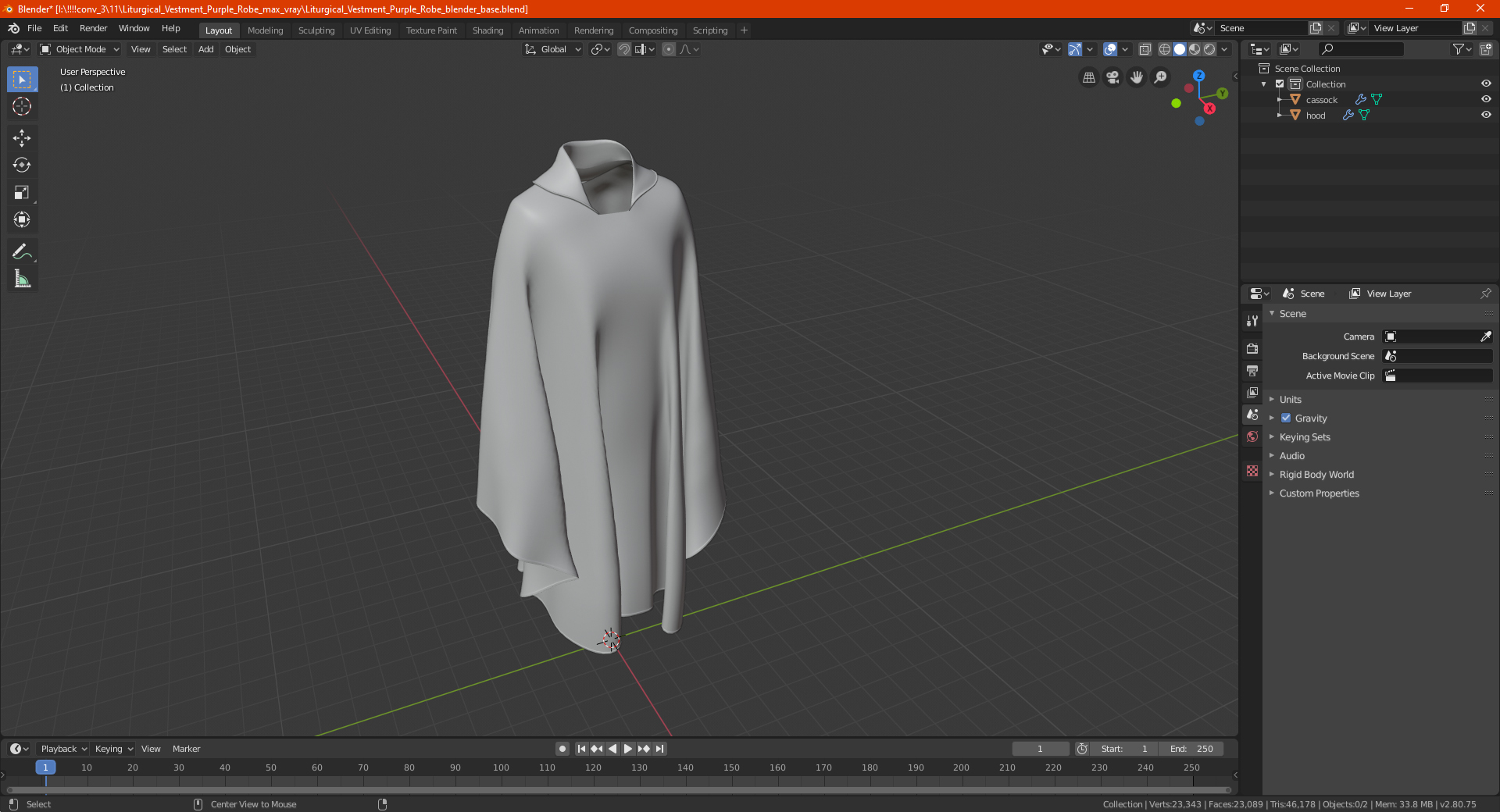The width and height of the screenshot is (1500, 812).
Task: Open the Keying dropdown in timeline
Action: pyautogui.click(x=114, y=749)
